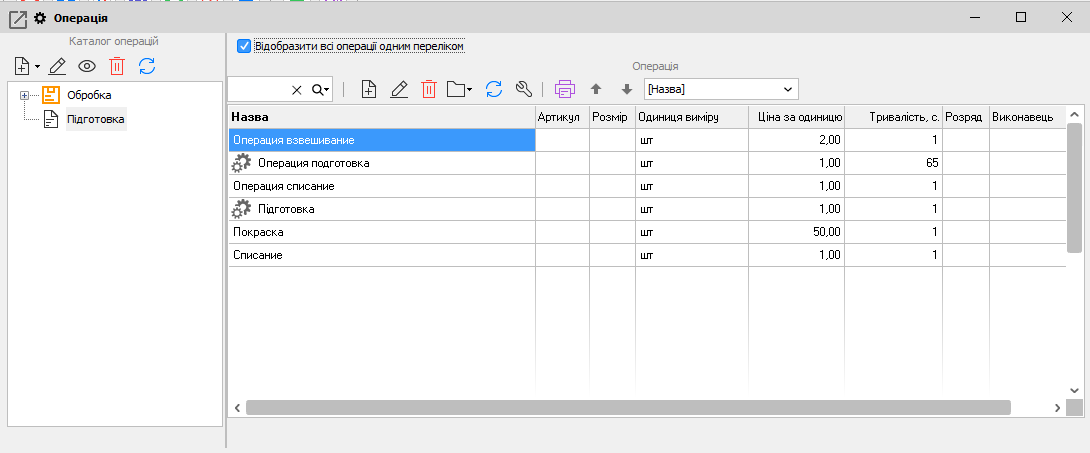The height and width of the screenshot is (453, 1090).
Task: Add a new operation to the list
Action: 369,89
